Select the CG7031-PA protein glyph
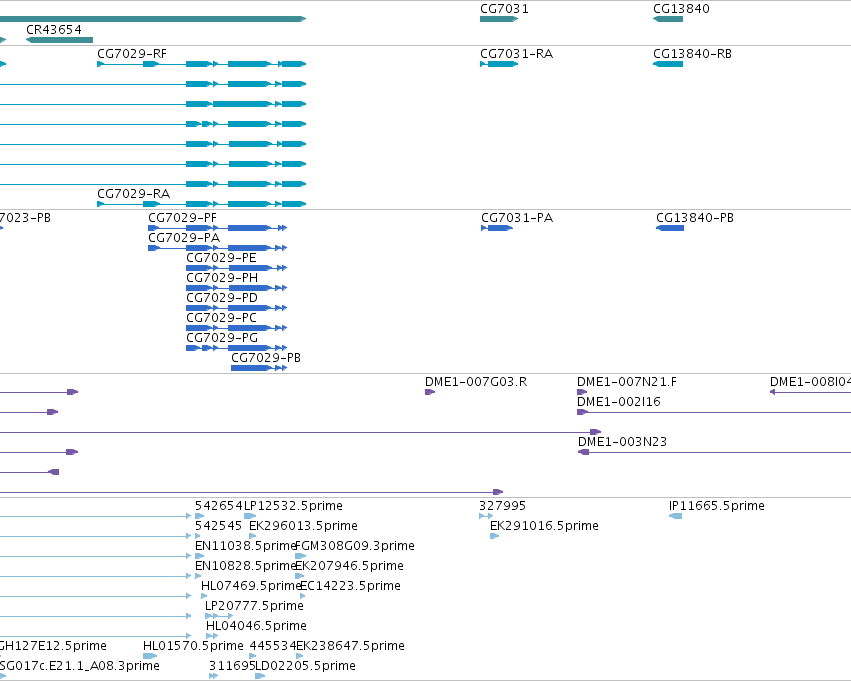The image size is (851, 681). (x=497, y=228)
